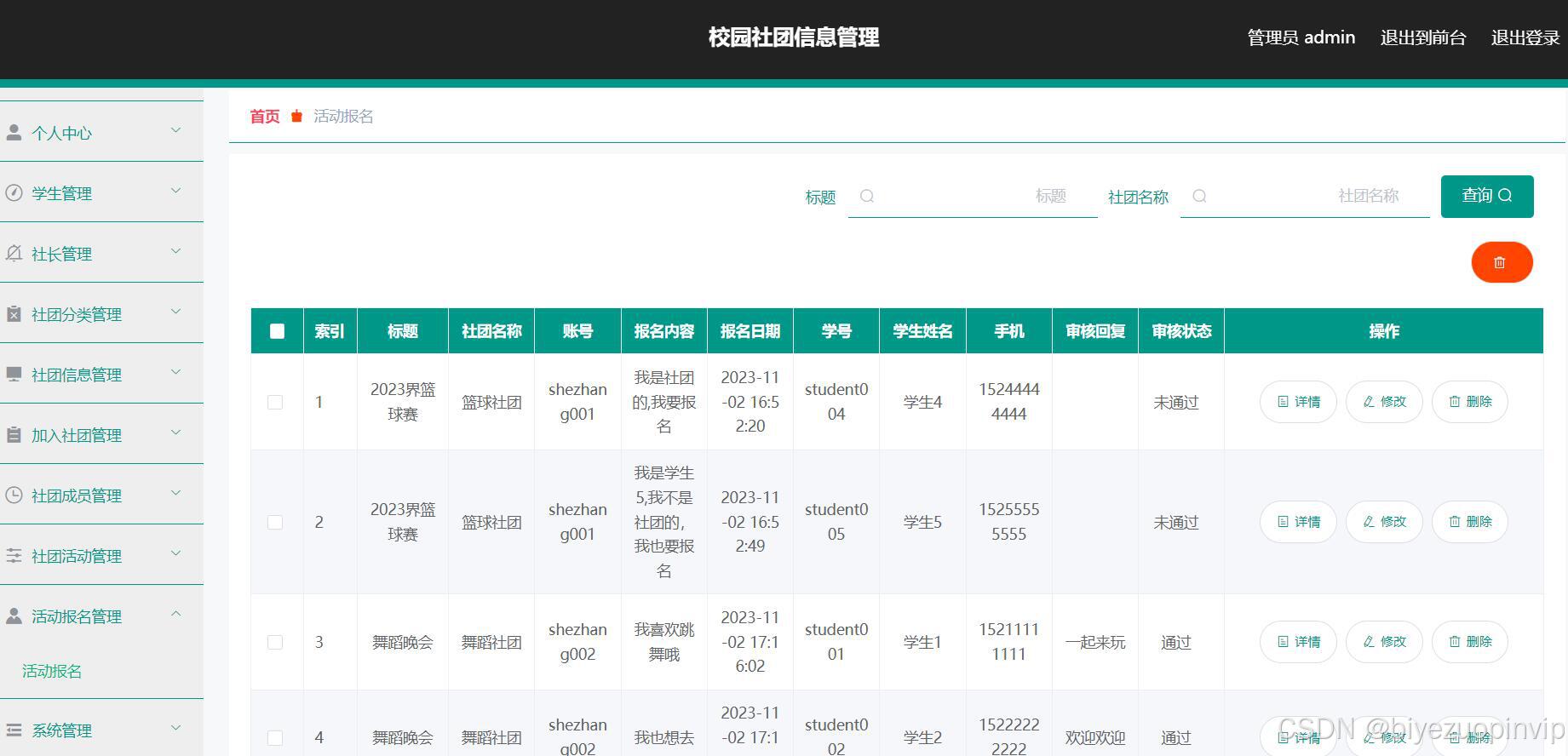Click 退出登录 in the header
This screenshot has width=1568, height=756.
(x=1525, y=37)
